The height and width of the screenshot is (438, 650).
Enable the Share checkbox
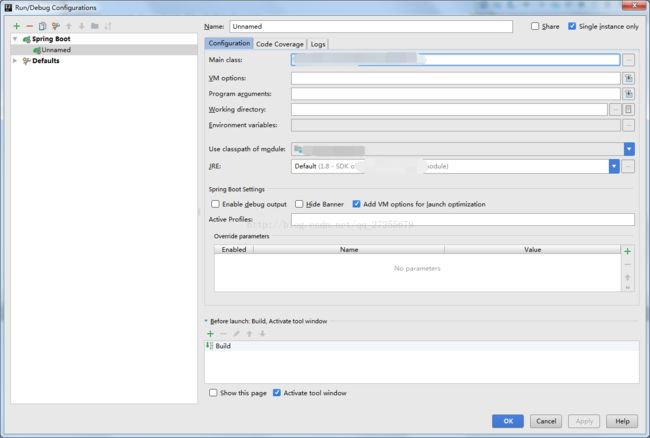[535, 26]
